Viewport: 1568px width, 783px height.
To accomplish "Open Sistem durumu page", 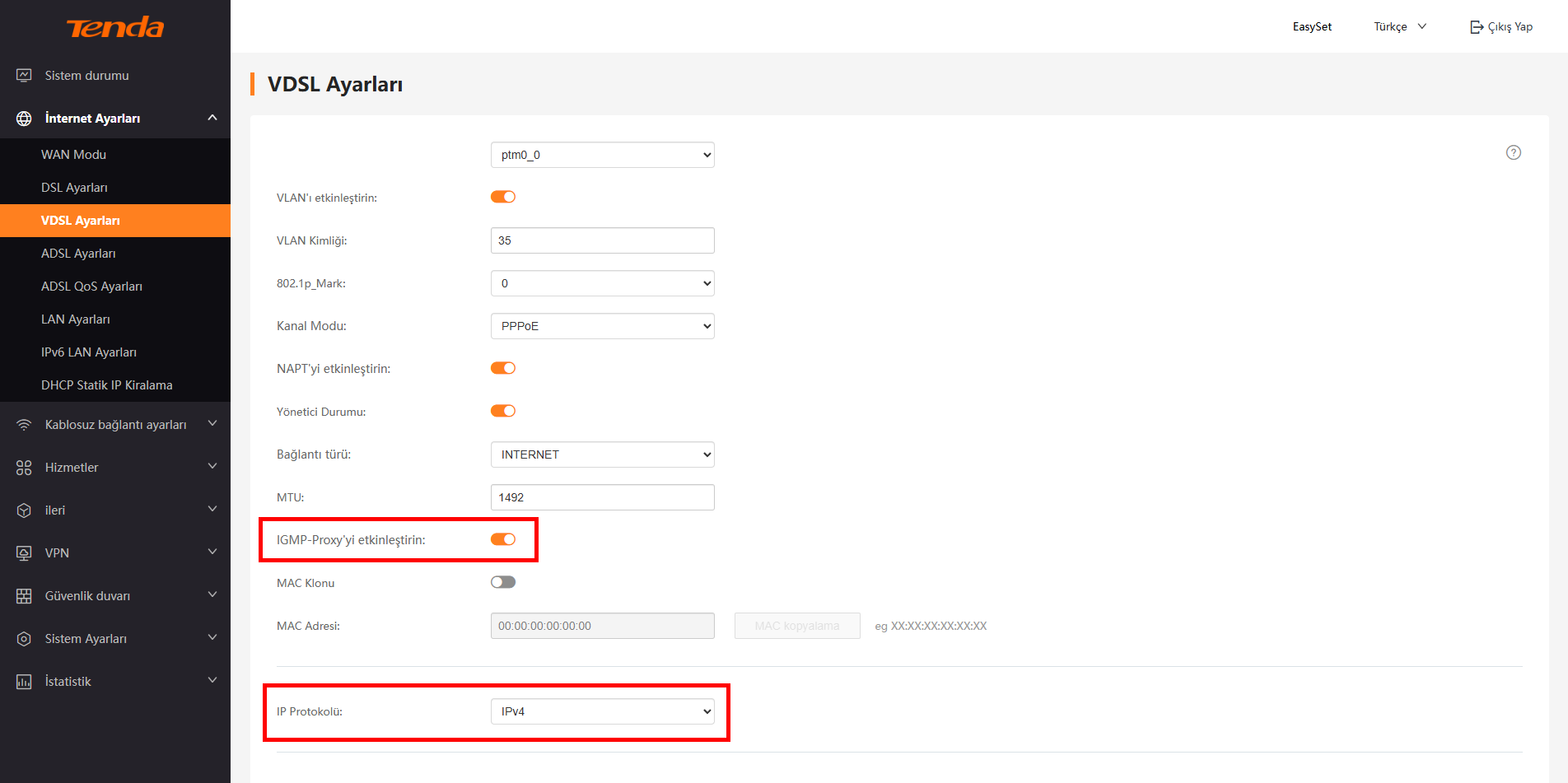I will (x=115, y=76).
